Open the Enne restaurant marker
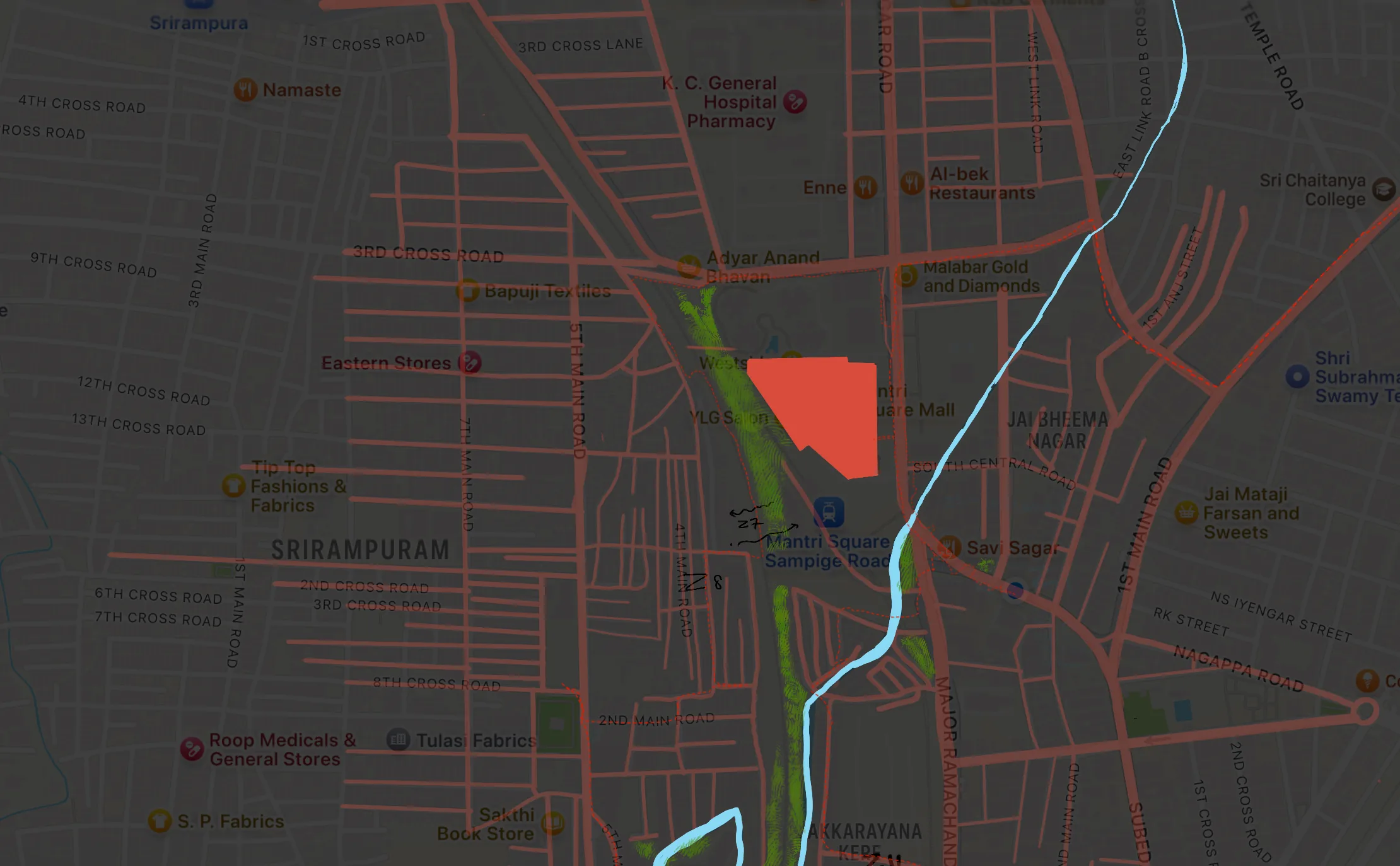1400x866 pixels. (865, 187)
